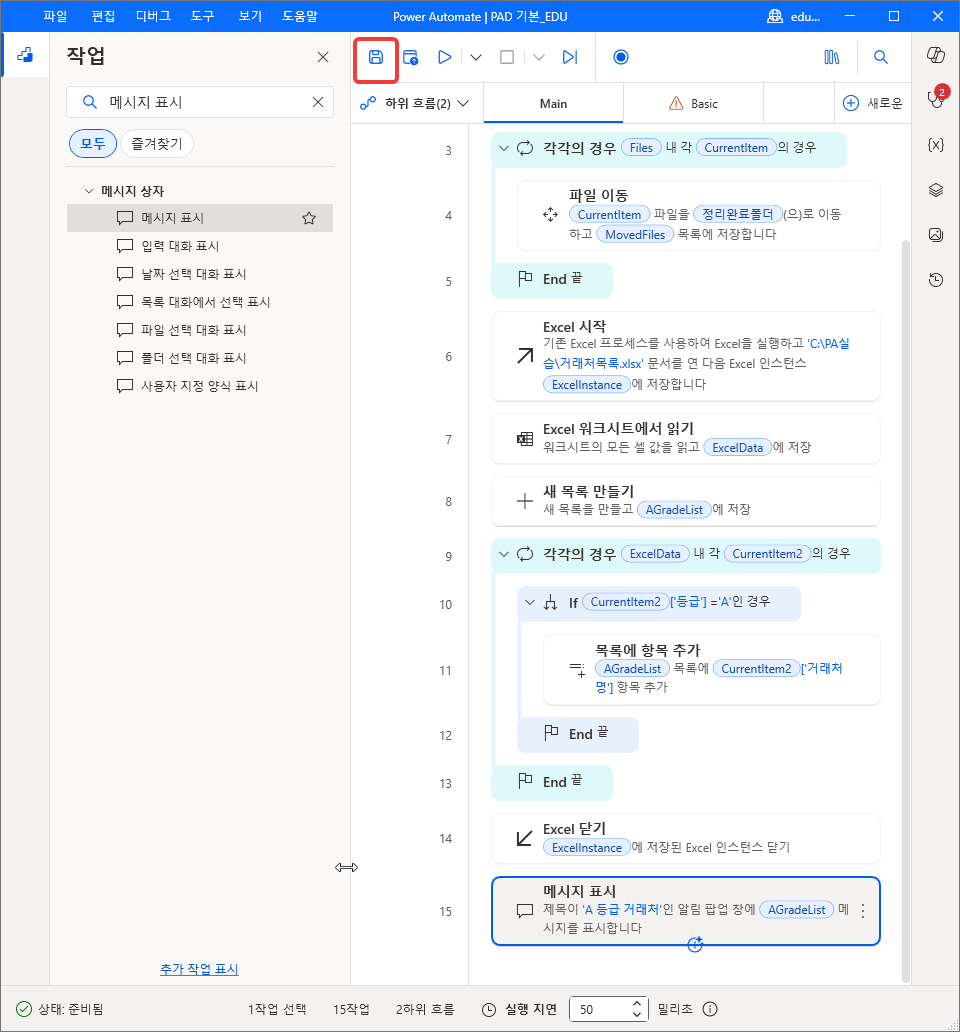The height and width of the screenshot is (1032, 960).
Task: Select the 모두 filter pill
Action: [93, 143]
